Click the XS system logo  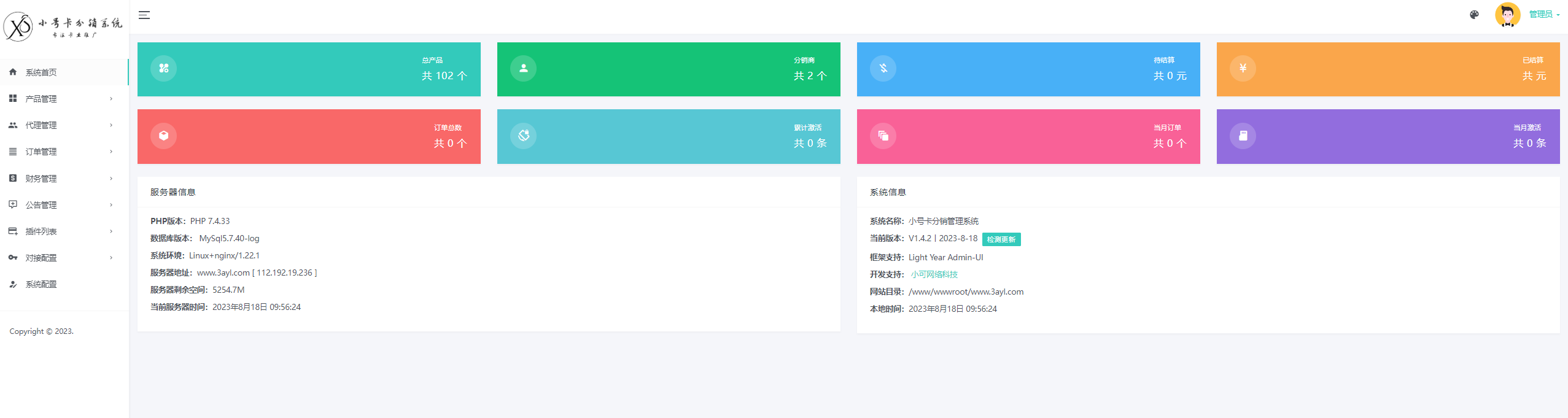click(63, 26)
